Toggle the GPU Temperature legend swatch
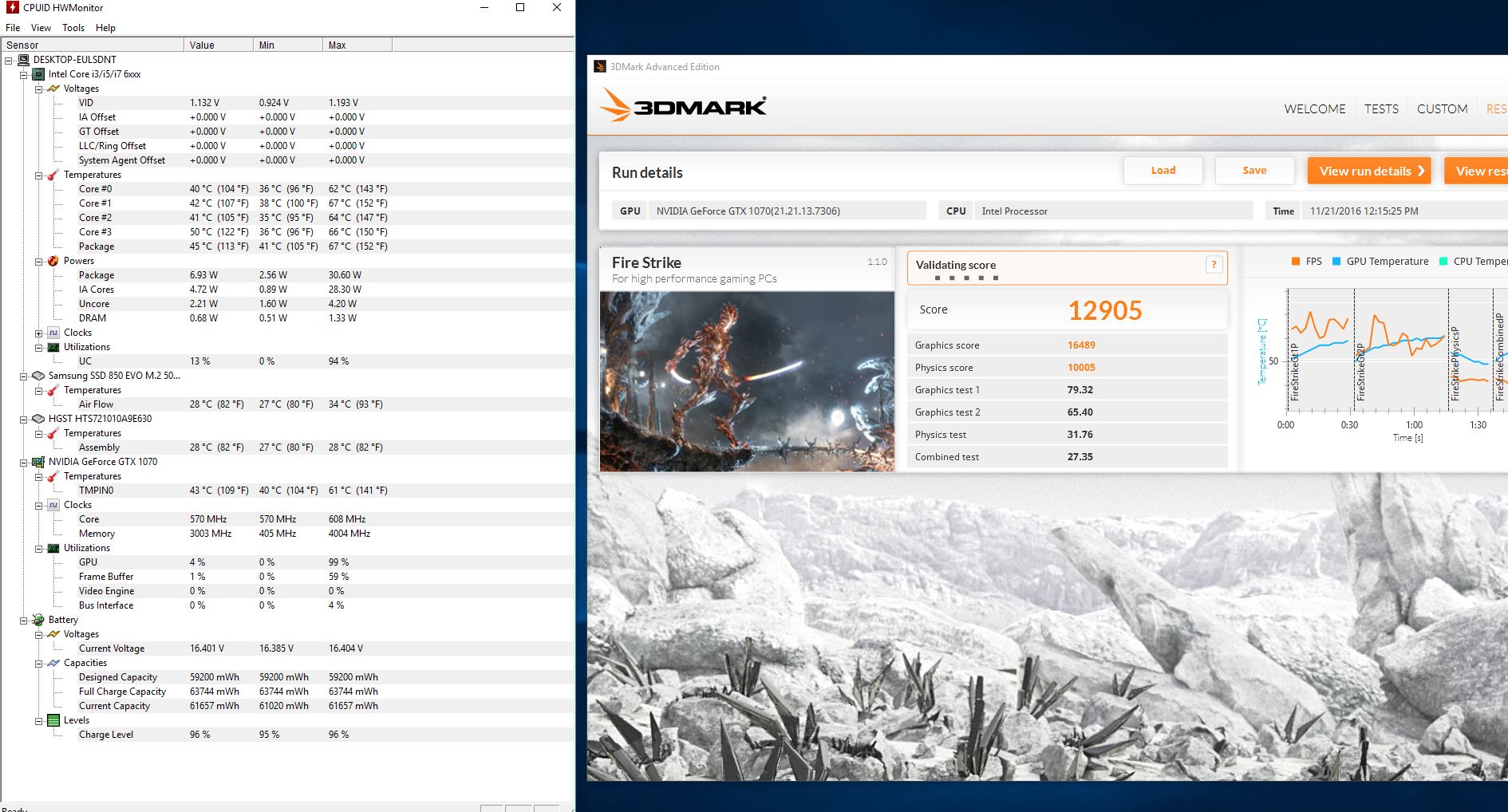 click(1336, 262)
